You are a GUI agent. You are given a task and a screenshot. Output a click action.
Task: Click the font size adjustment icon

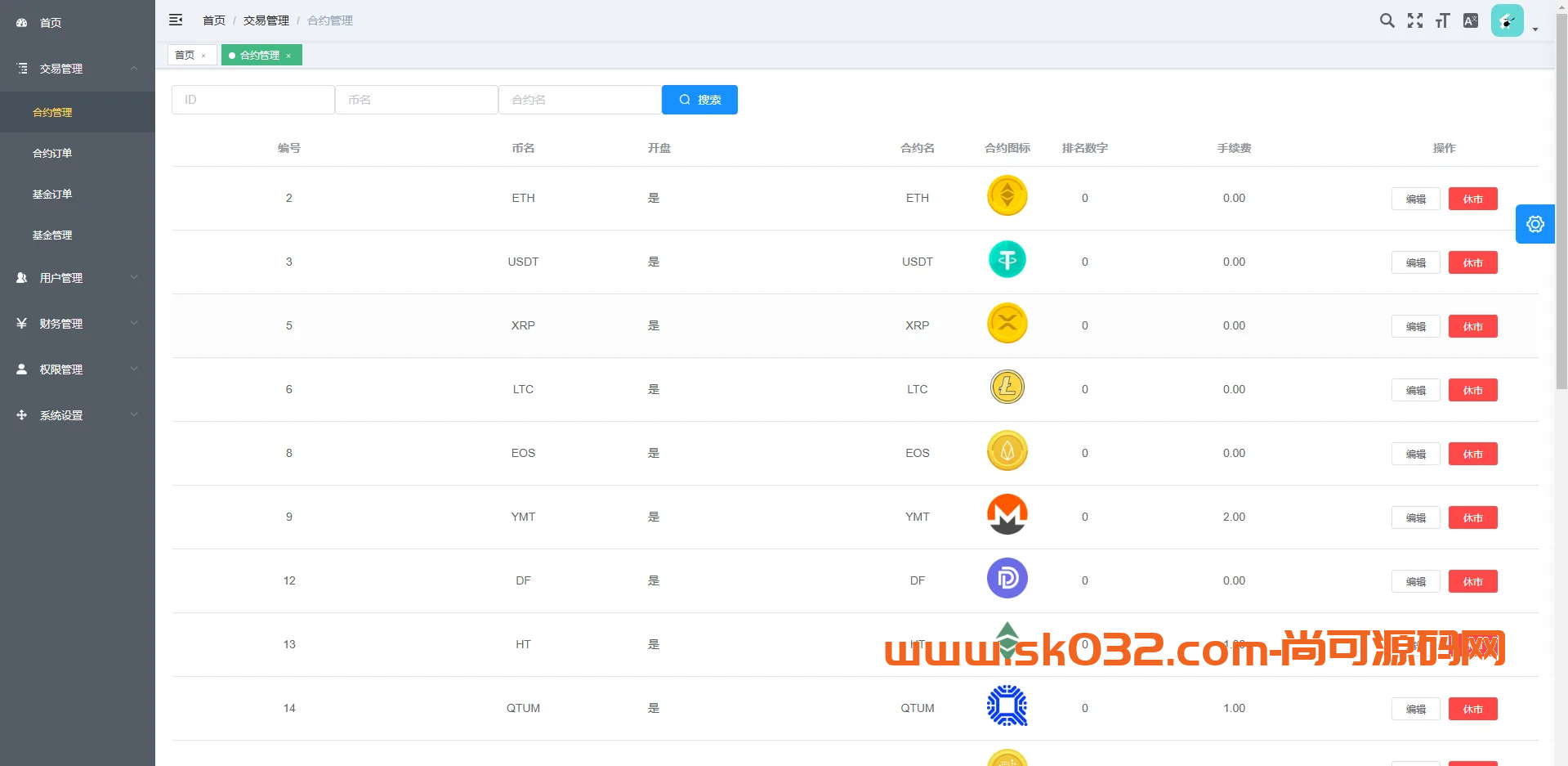(x=1442, y=20)
